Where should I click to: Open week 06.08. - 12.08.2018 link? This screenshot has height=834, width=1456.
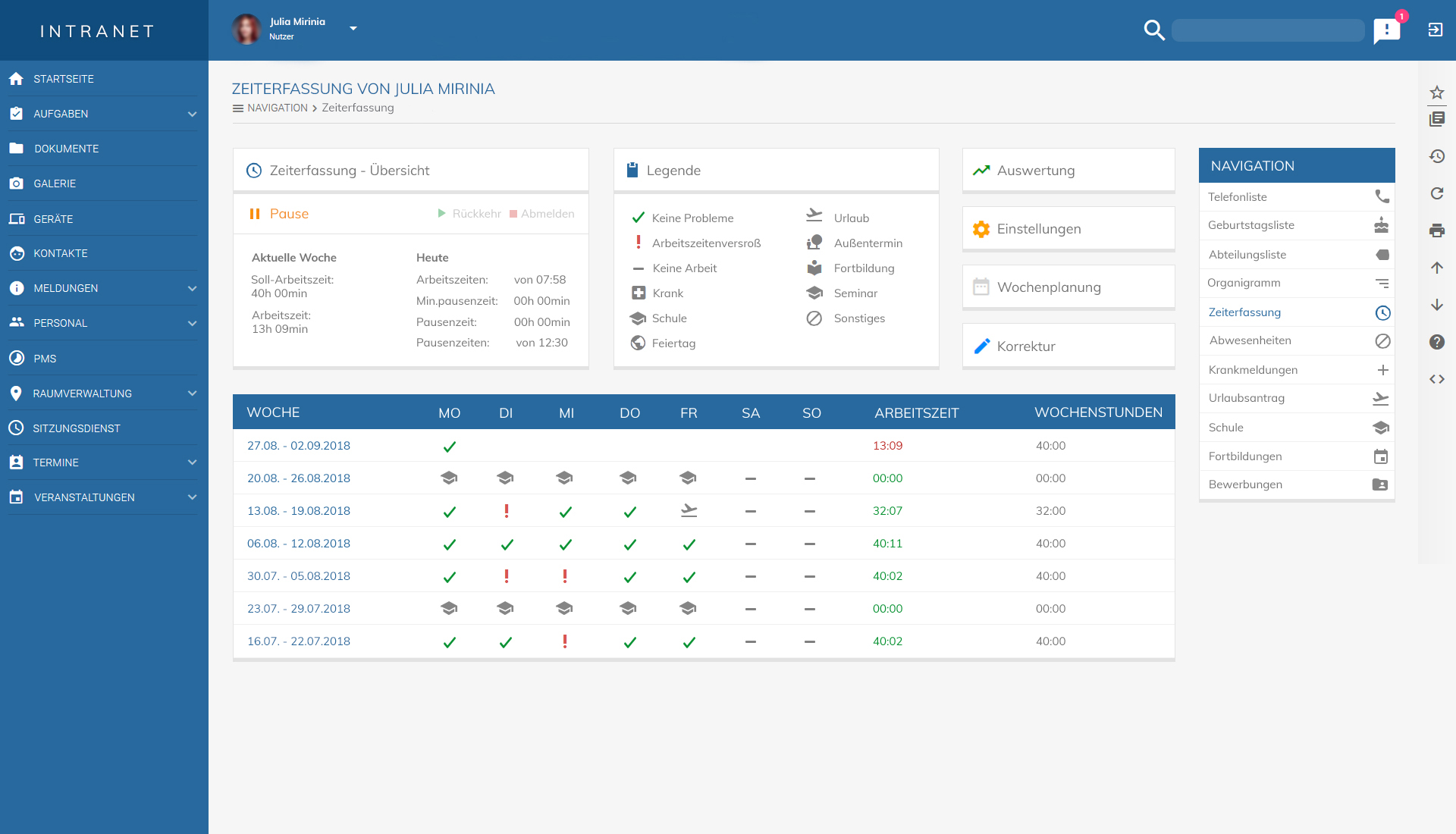pos(299,544)
